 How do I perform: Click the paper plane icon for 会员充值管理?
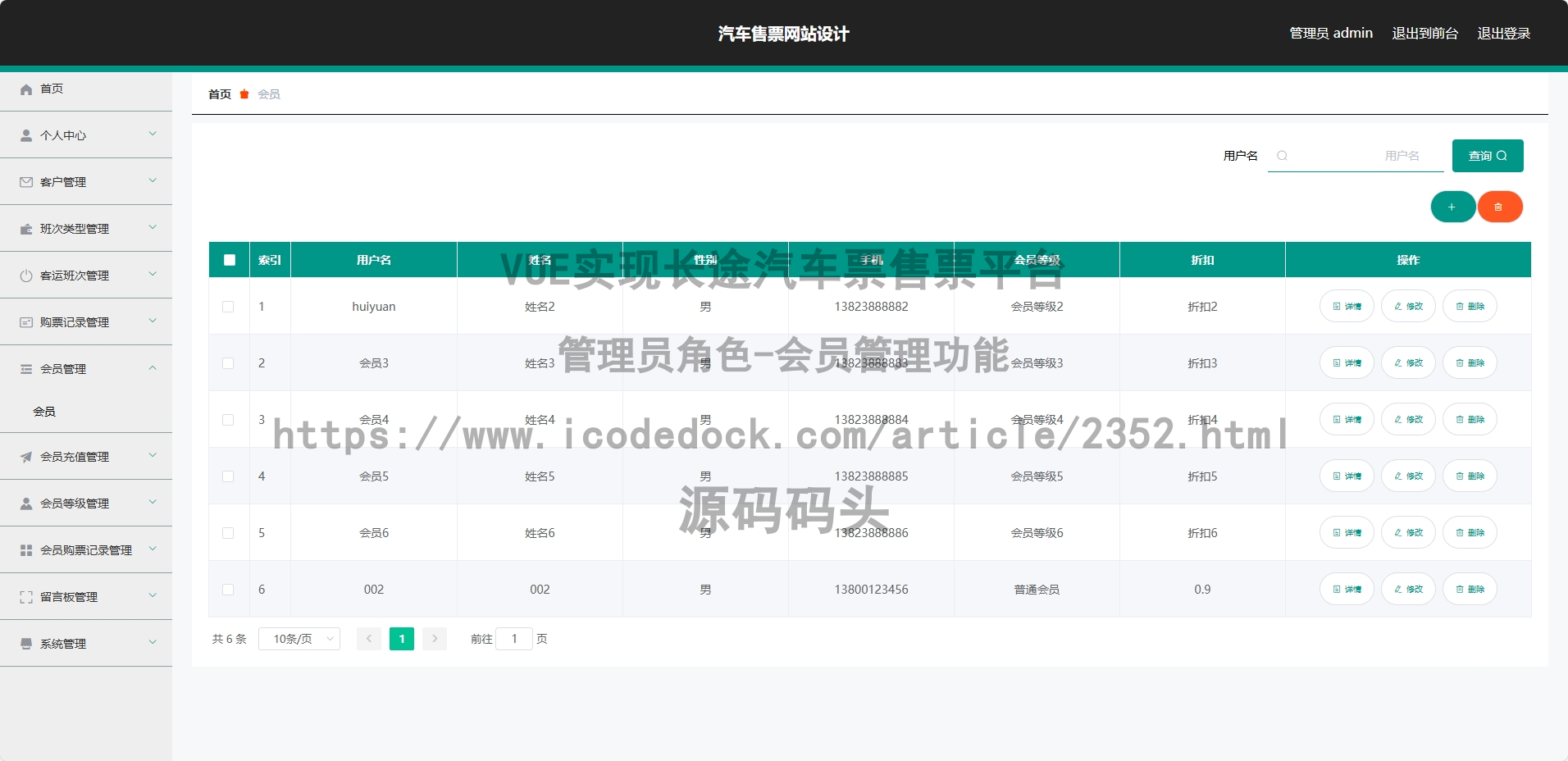coord(26,457)
